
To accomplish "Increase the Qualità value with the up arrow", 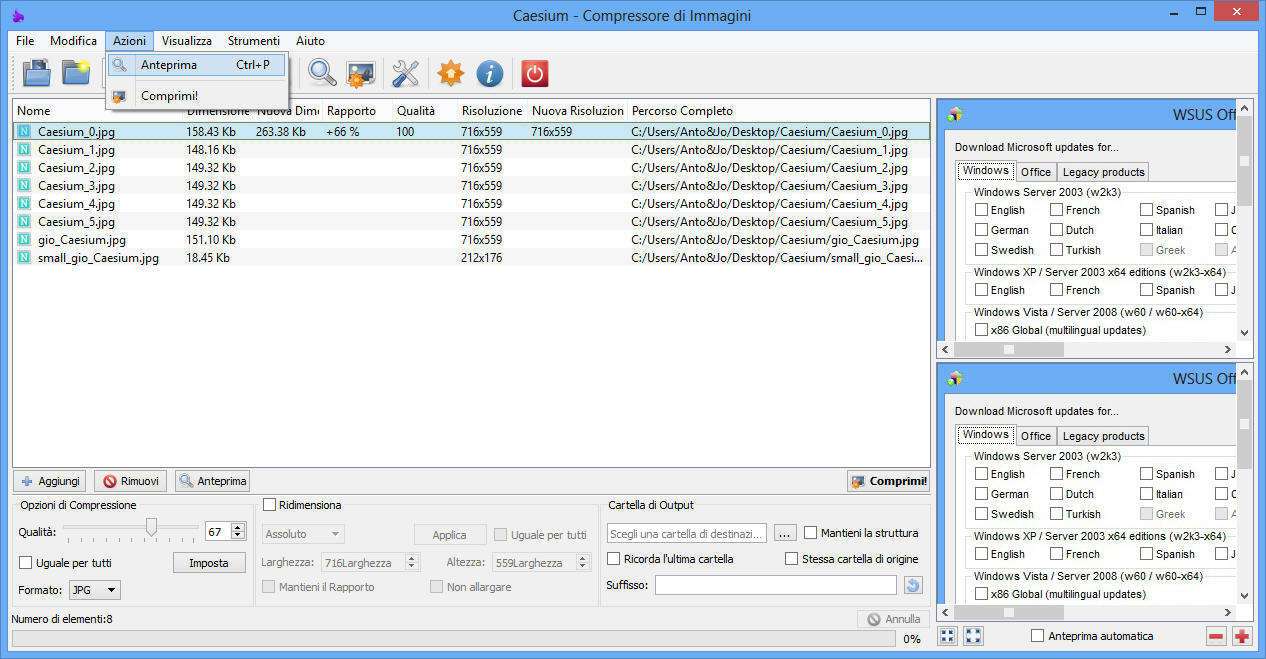I will (x=238, y=527).
